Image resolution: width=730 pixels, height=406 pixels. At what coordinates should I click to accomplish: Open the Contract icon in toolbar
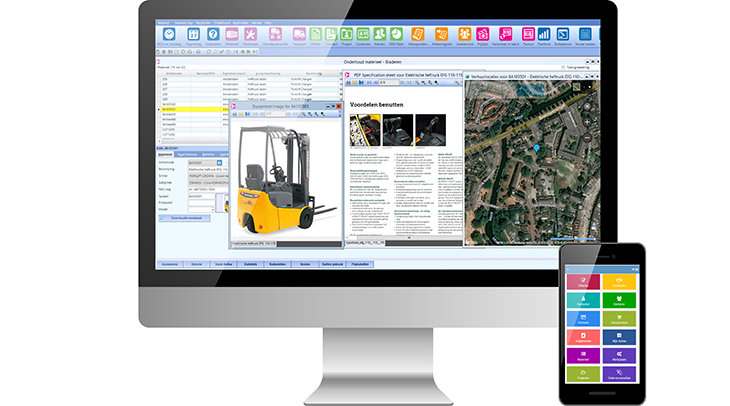(x=331, y=34)
